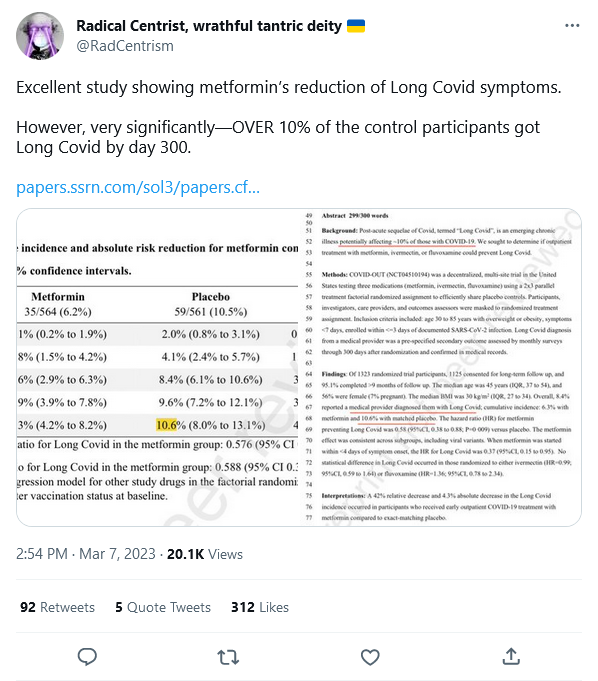
Task: Click the Ukraine flag emoji in name
Action: [356, 26]
